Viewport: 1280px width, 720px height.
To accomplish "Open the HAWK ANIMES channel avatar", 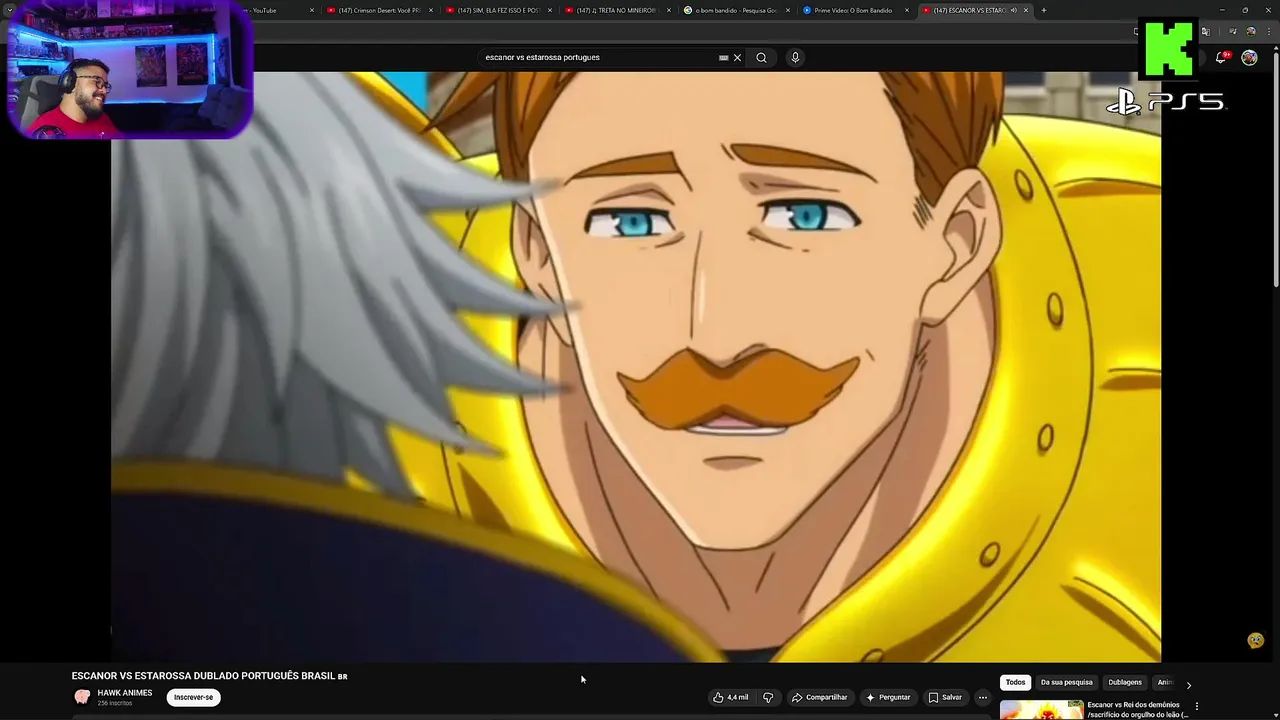I will click(x=82, y=697).
